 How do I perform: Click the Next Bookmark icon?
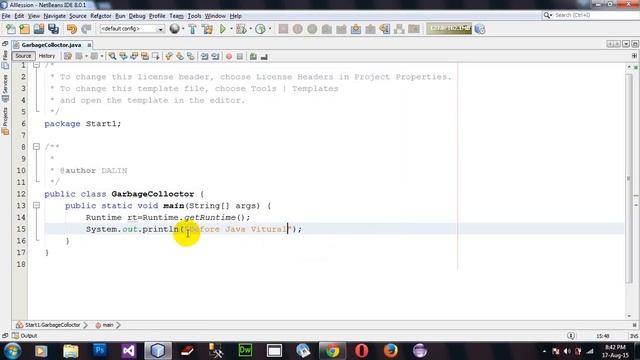point(180,56)
